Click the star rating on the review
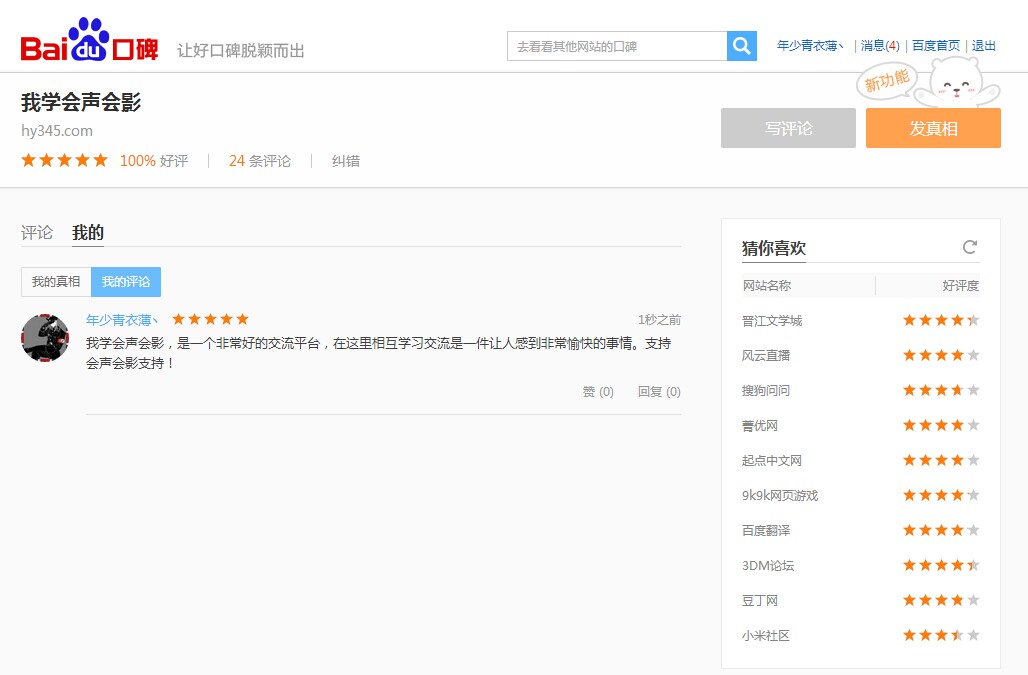 (x=210, y=319)
